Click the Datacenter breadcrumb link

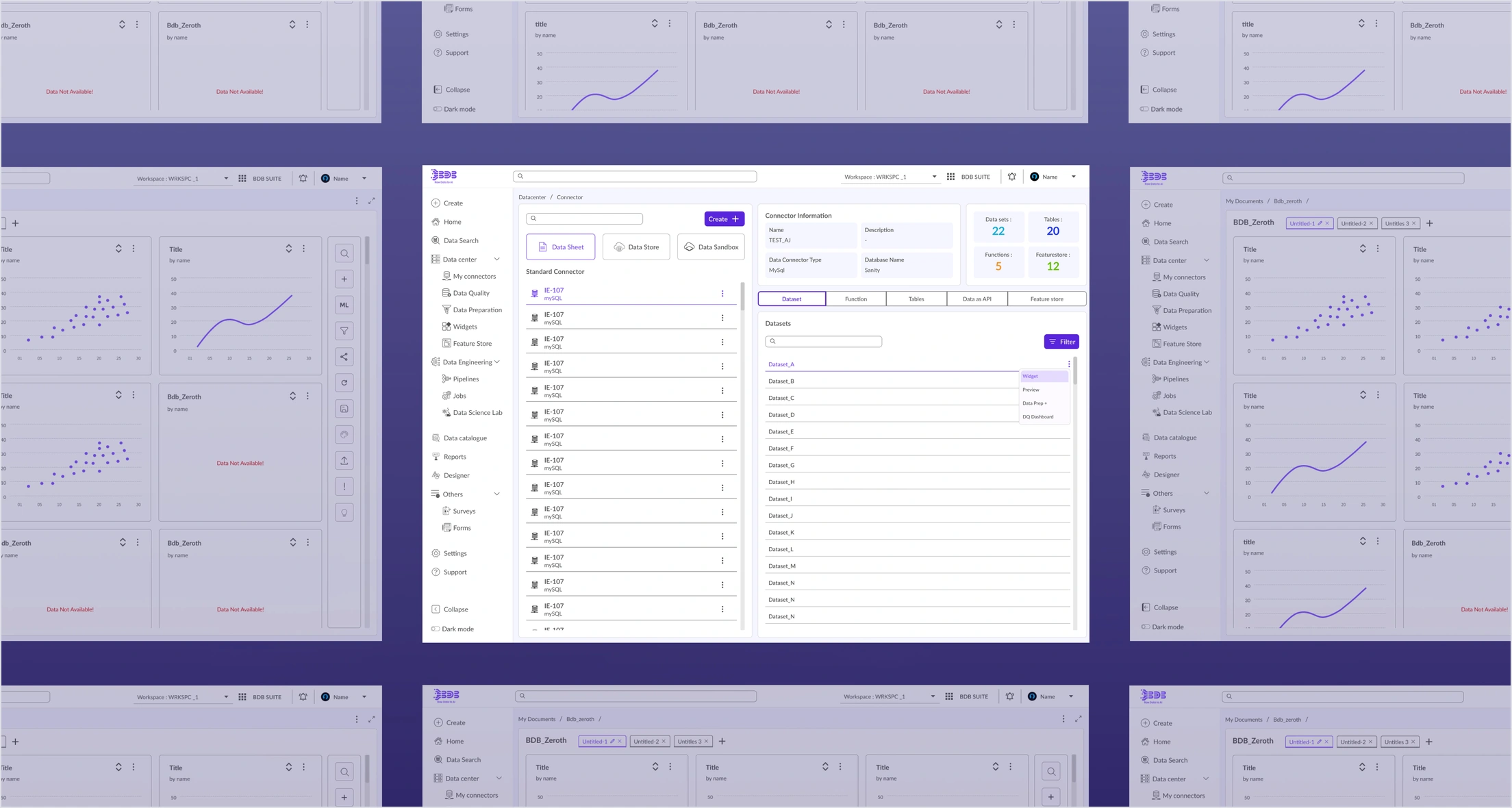(x=532, y=197)
